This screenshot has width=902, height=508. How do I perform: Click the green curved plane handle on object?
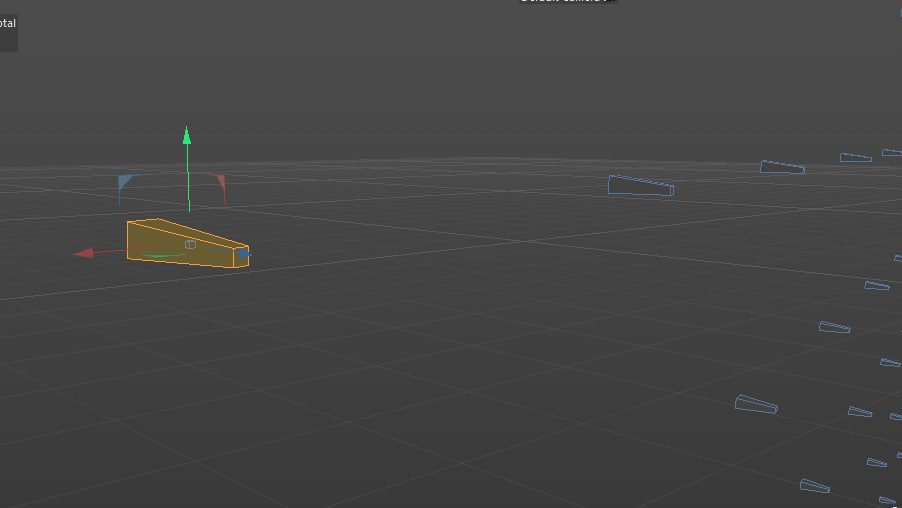(162, 255)
